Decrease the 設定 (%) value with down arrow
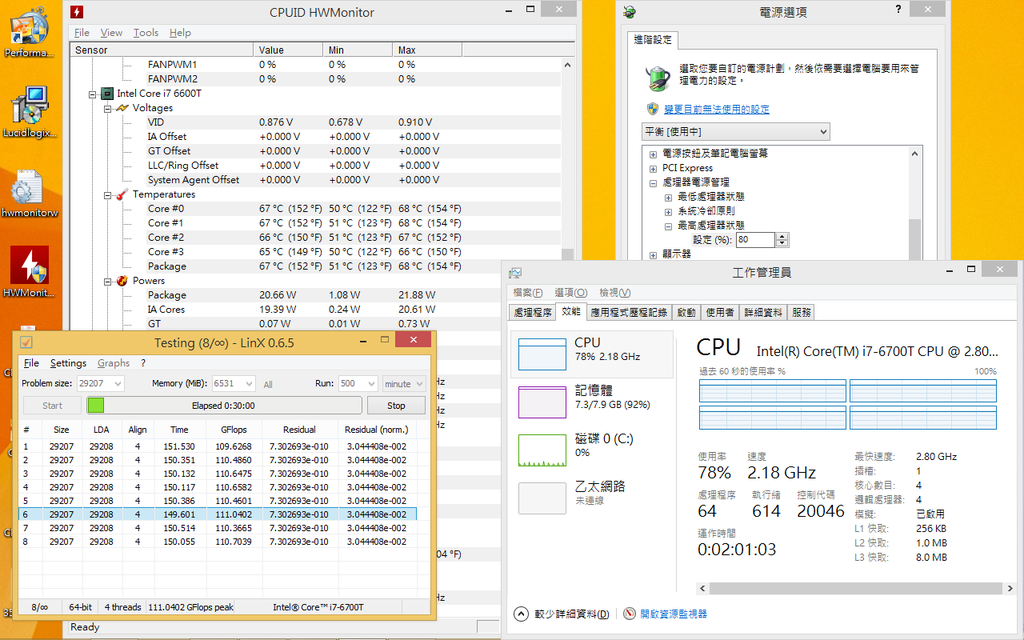 point(782,244)
